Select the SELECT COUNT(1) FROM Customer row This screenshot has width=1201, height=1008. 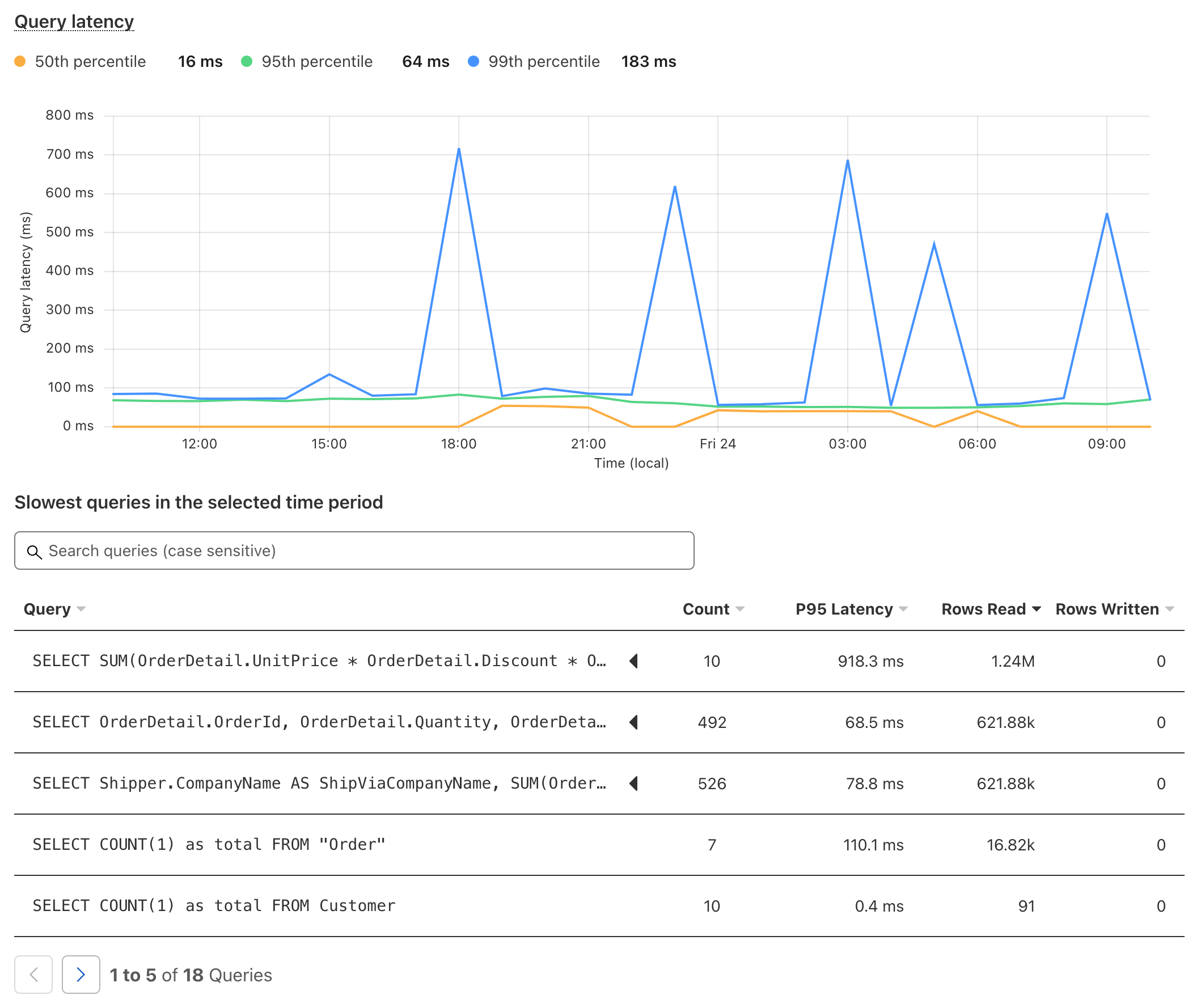click(x=214, y=905)
